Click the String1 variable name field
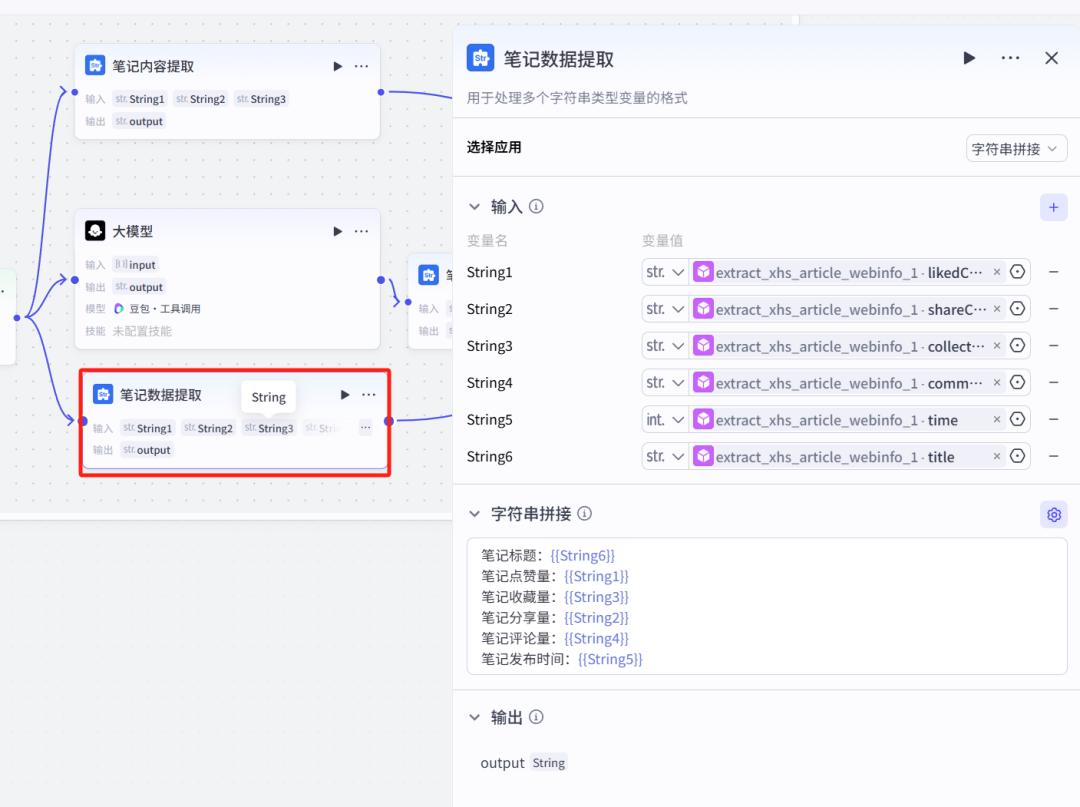Viewport: 1080px width, 807px height. click(x=489, y=272)
